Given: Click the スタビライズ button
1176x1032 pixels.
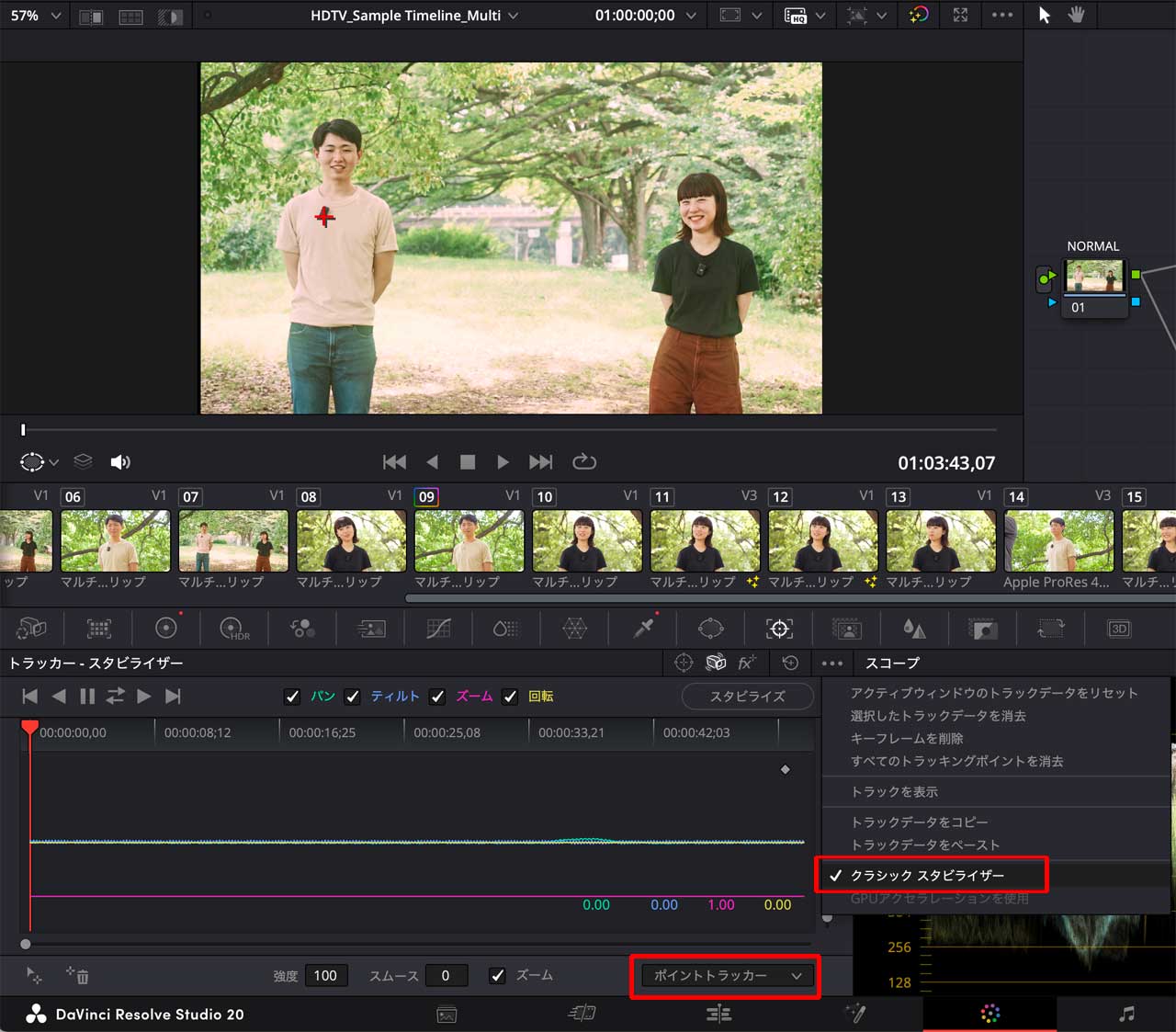Looking at the screenshot, I should click(747, 697).
